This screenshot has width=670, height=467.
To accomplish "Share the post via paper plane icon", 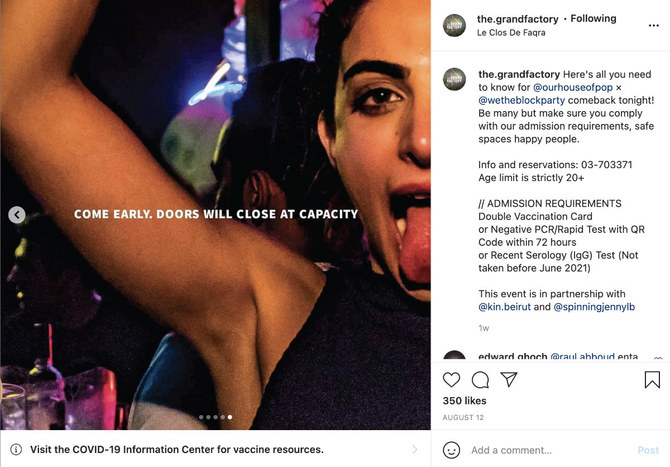I will coord(509,380).
